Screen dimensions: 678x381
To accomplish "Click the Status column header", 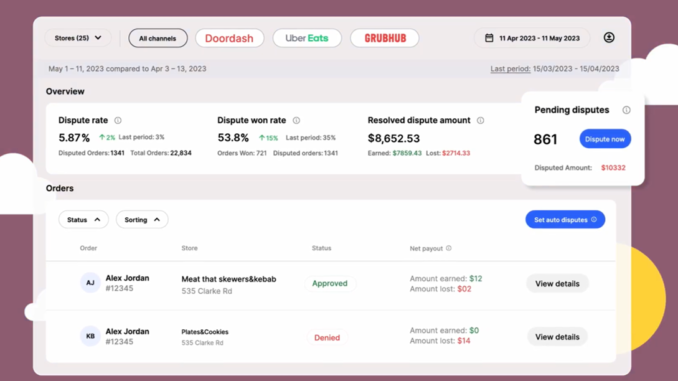I will click(x=321, y=248).
